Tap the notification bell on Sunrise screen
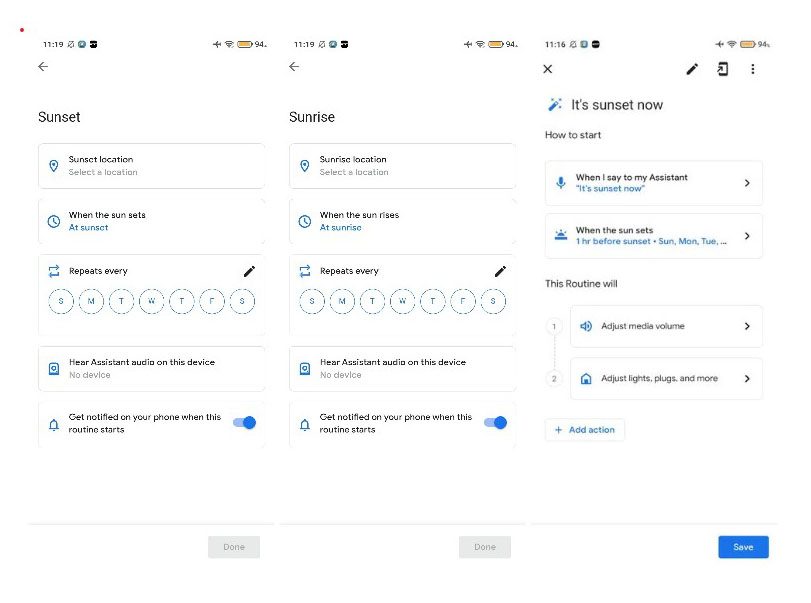 click(305, 425)
